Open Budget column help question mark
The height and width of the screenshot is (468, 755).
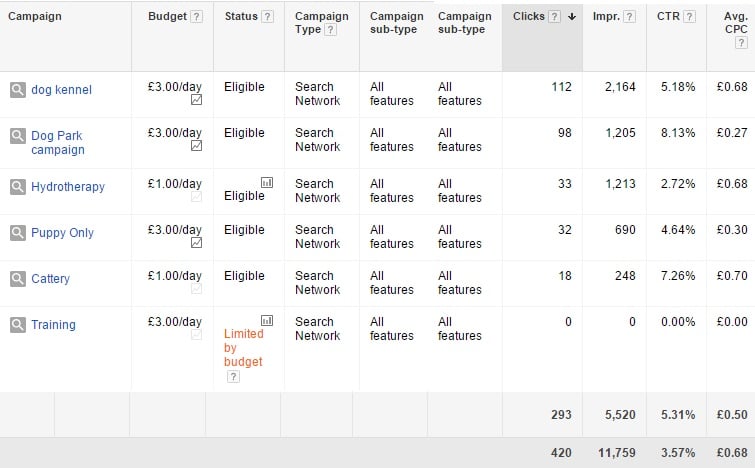pos(196,17)
